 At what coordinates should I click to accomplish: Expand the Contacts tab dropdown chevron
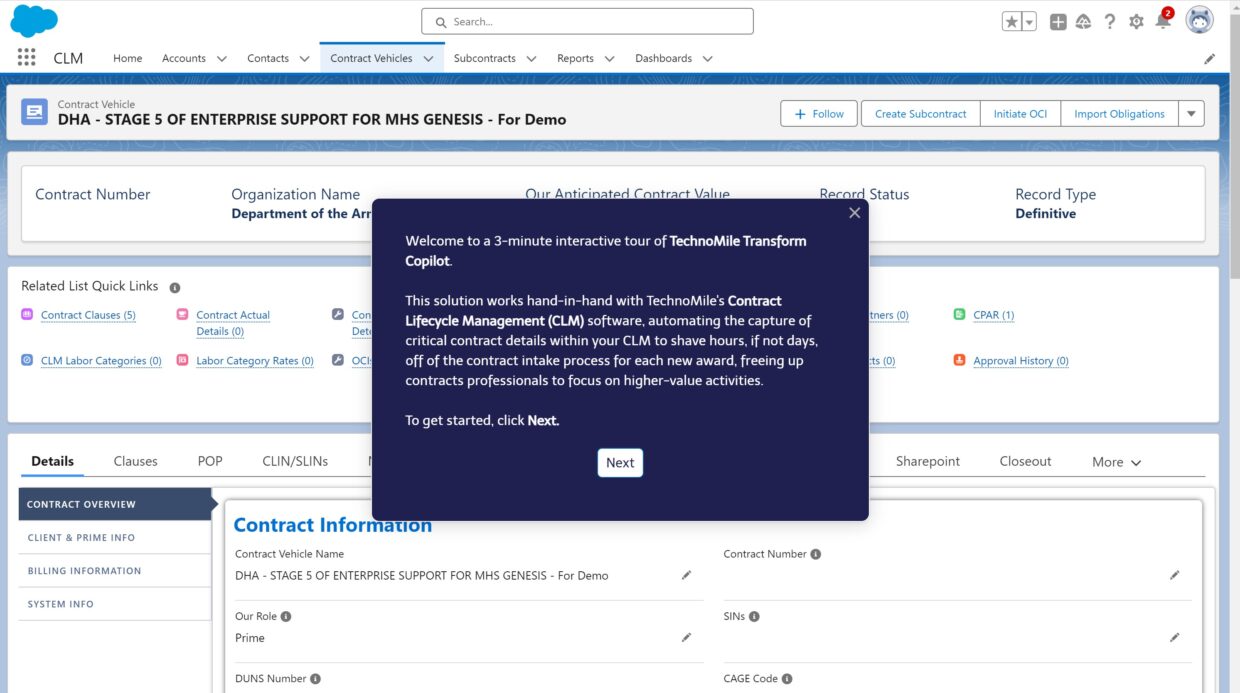[304, 59]
